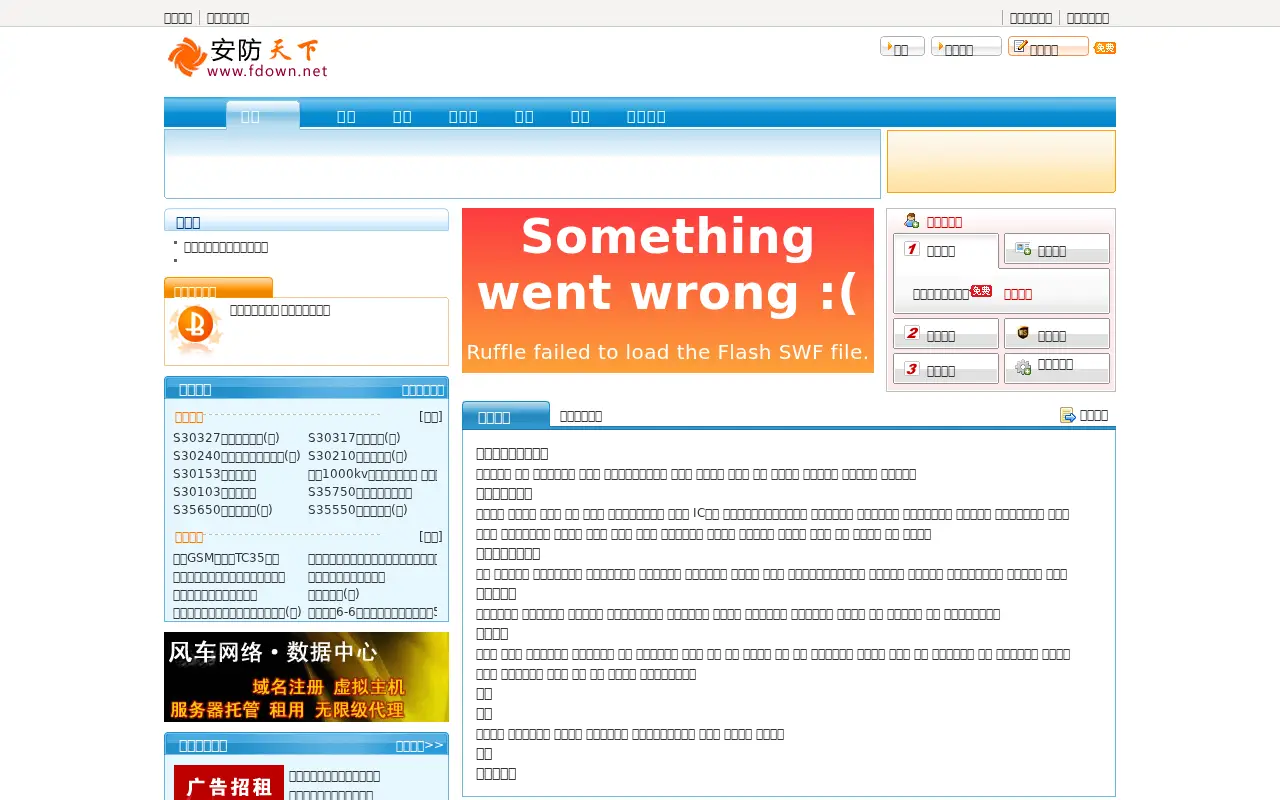Screen dimensions: 1280x800
Task: Click the Ruffle 'Something went wrong' Flash area
Action: click(x=668, y=290)
